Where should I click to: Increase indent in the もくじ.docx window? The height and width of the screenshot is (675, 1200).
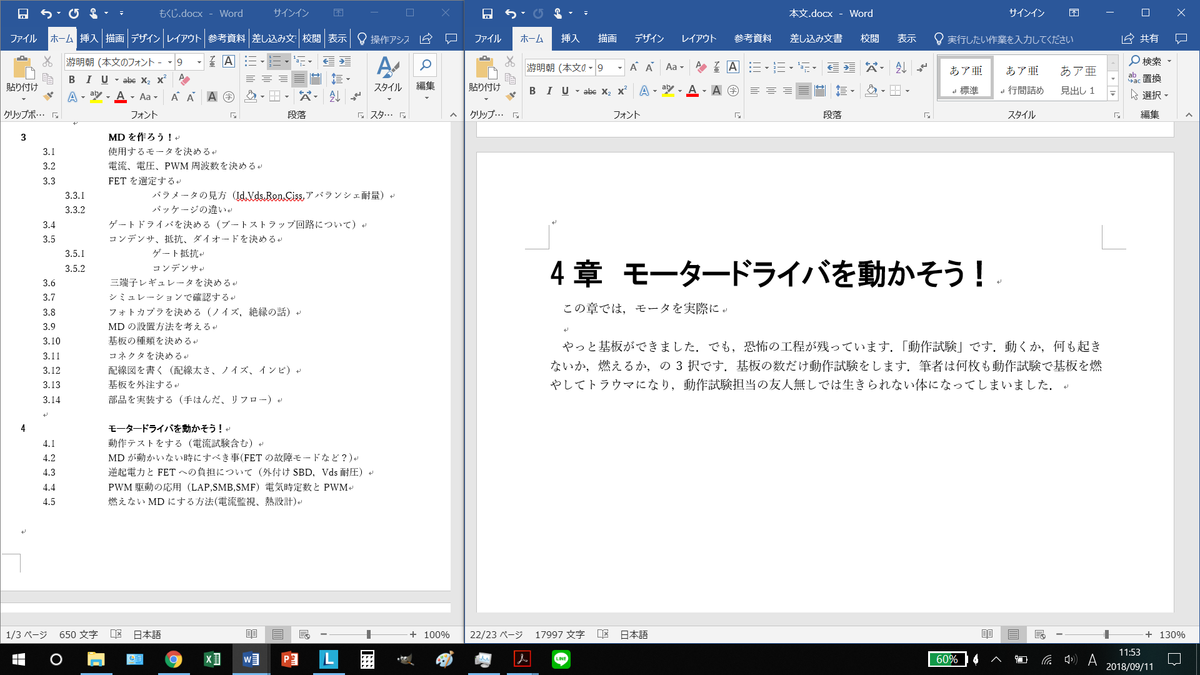click(345, 61)
